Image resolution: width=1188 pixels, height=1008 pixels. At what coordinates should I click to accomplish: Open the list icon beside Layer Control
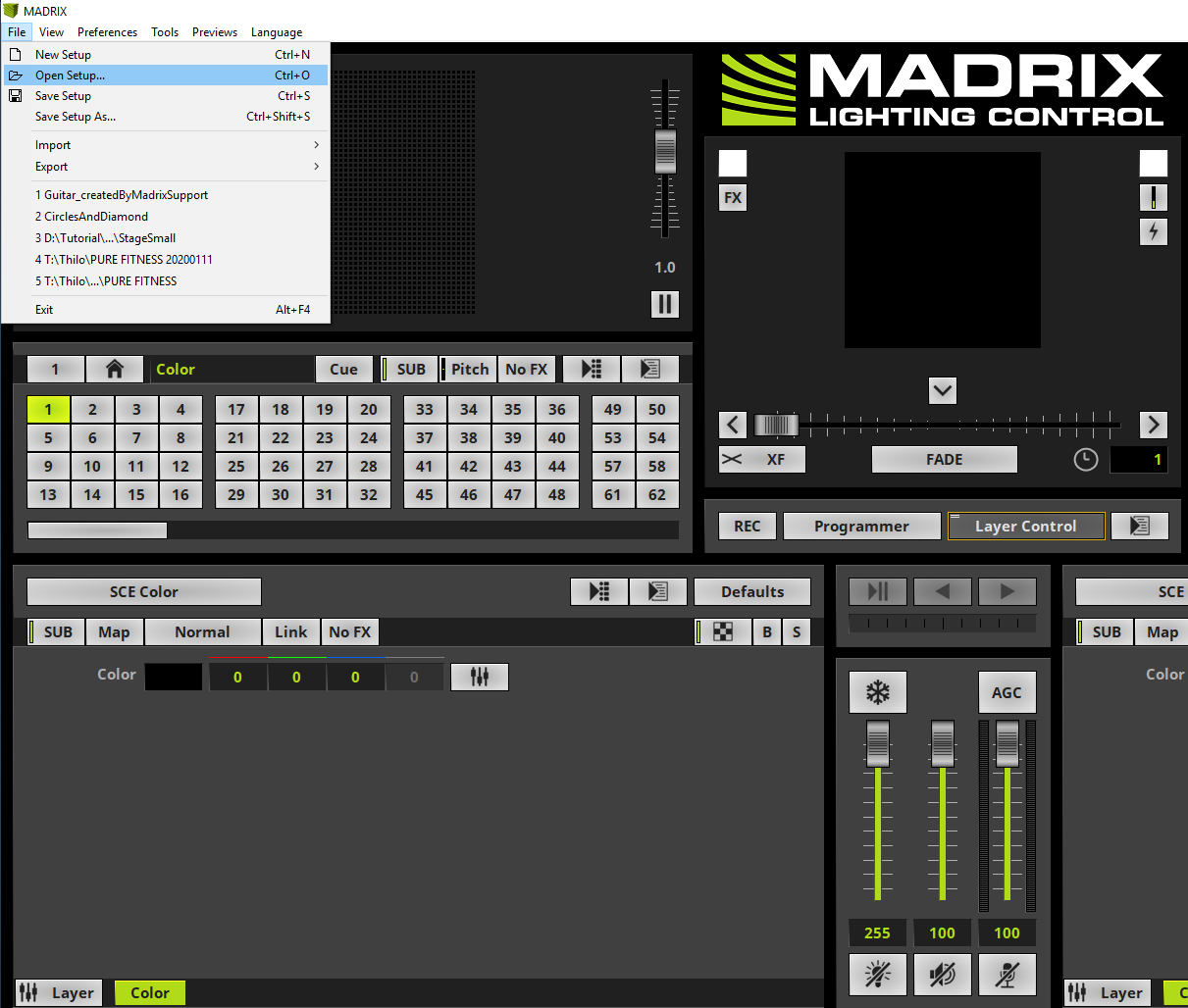point(1140,526)
